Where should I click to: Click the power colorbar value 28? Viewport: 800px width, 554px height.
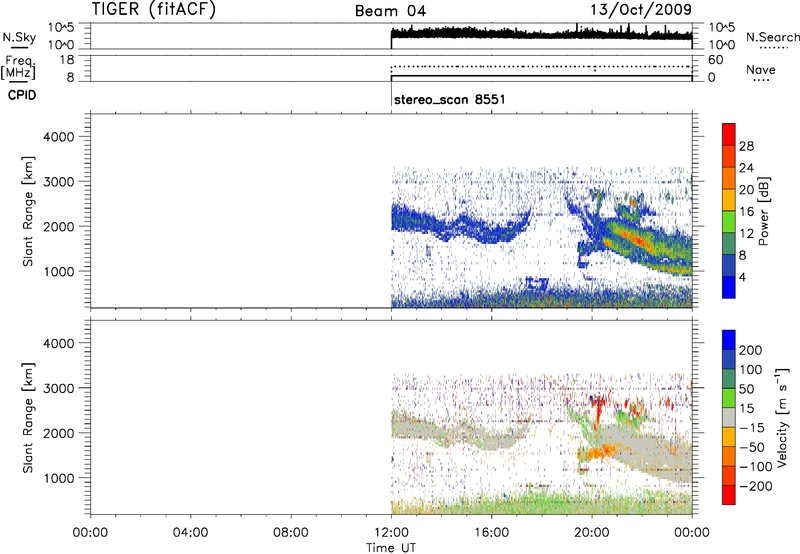coord(746,146)
